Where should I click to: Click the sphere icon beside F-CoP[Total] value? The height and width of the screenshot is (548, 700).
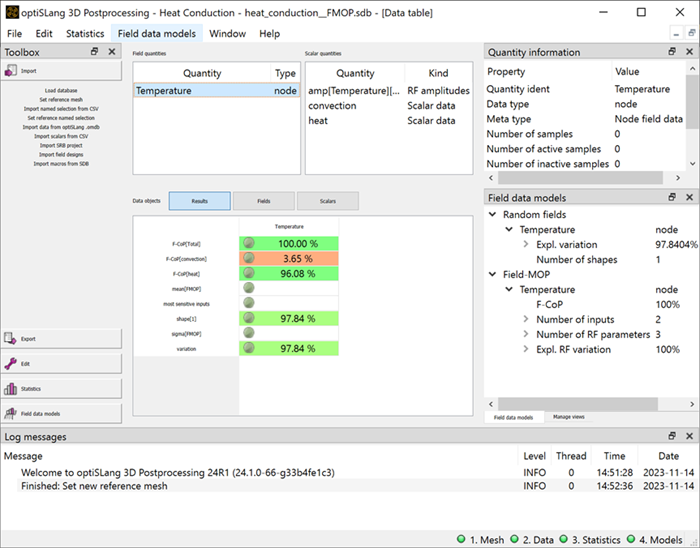point(248,242)
